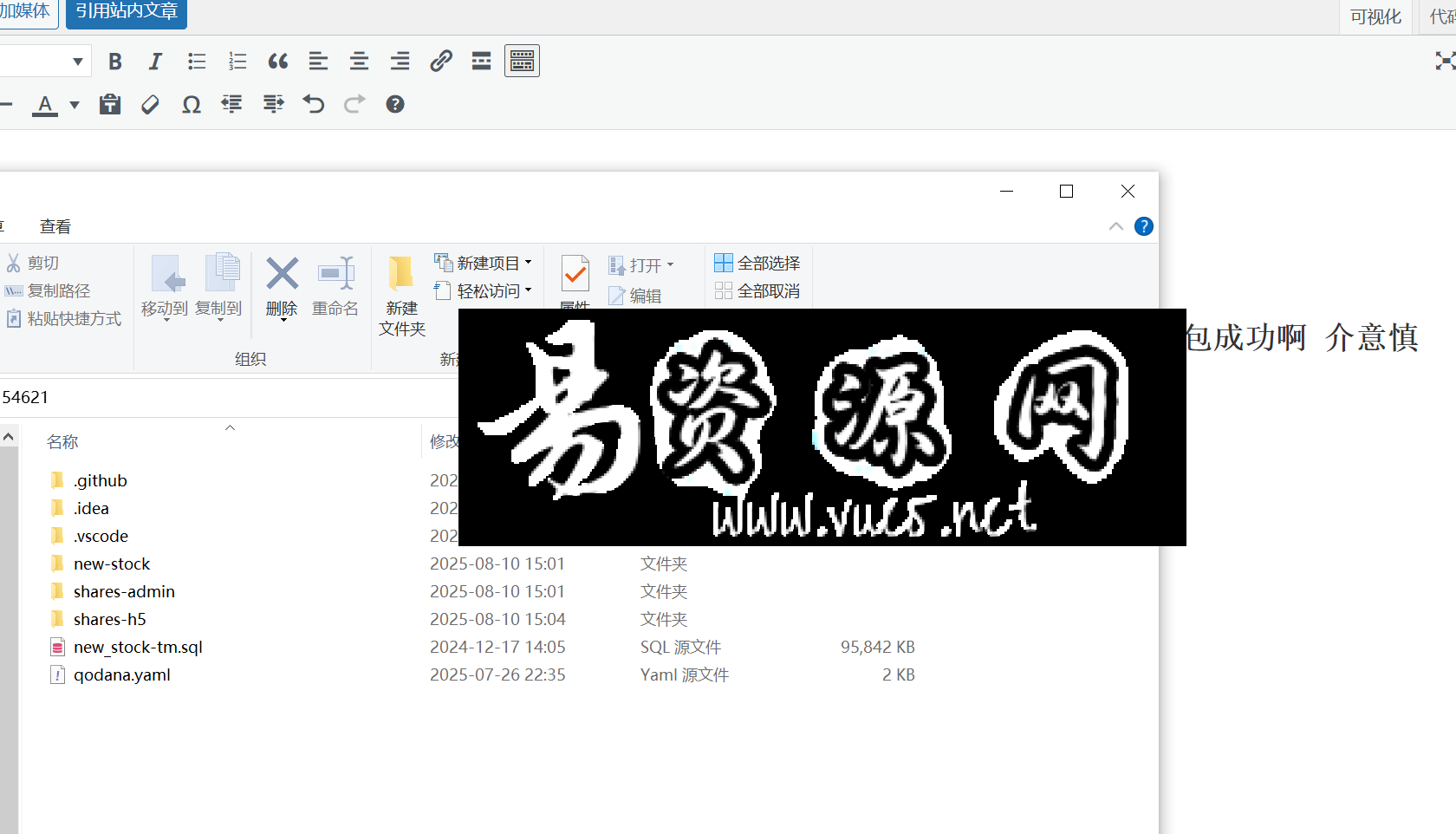Click 剪切 in Explorer ribbon

pos(32,263)
